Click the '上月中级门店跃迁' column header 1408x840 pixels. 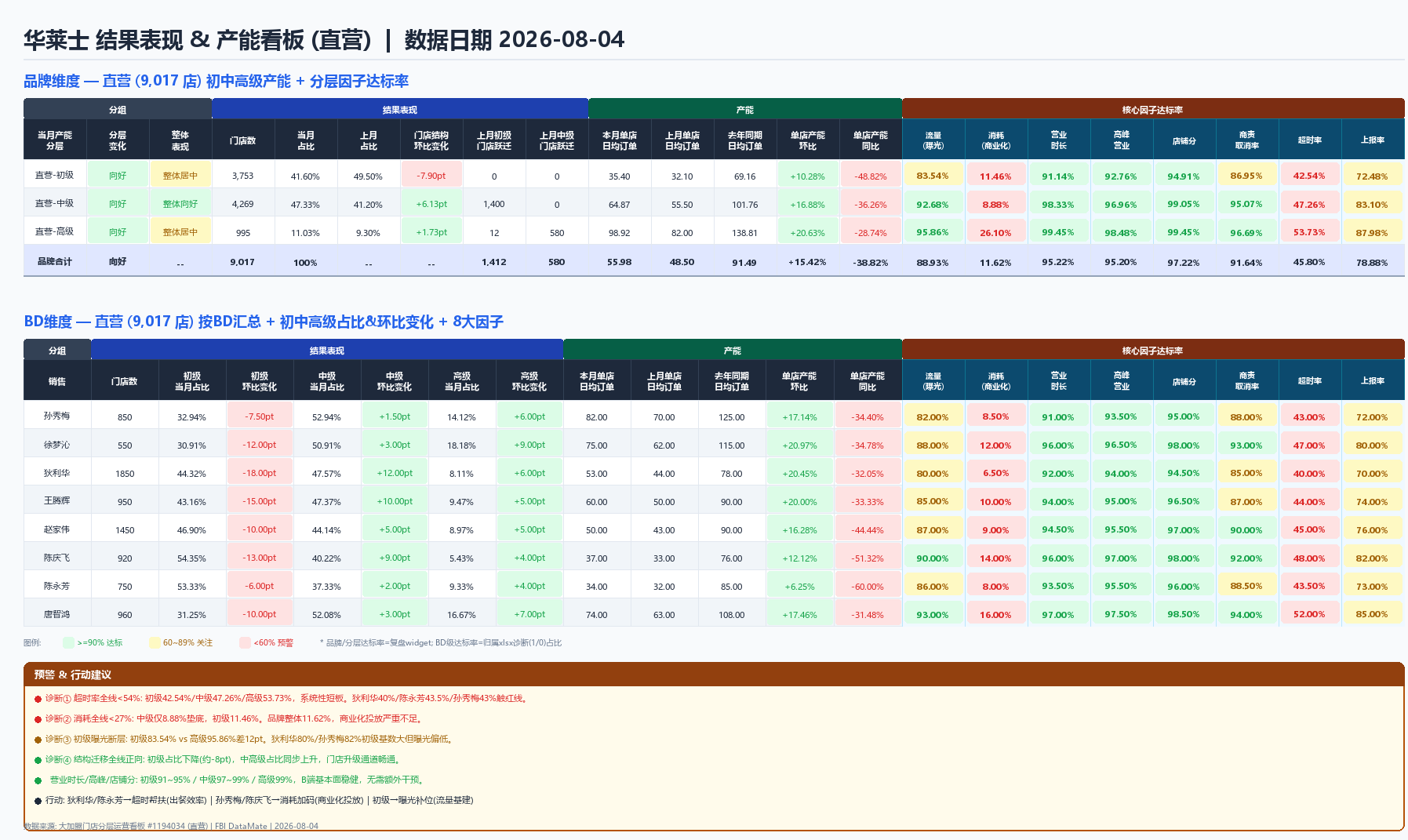coord(557,140)
